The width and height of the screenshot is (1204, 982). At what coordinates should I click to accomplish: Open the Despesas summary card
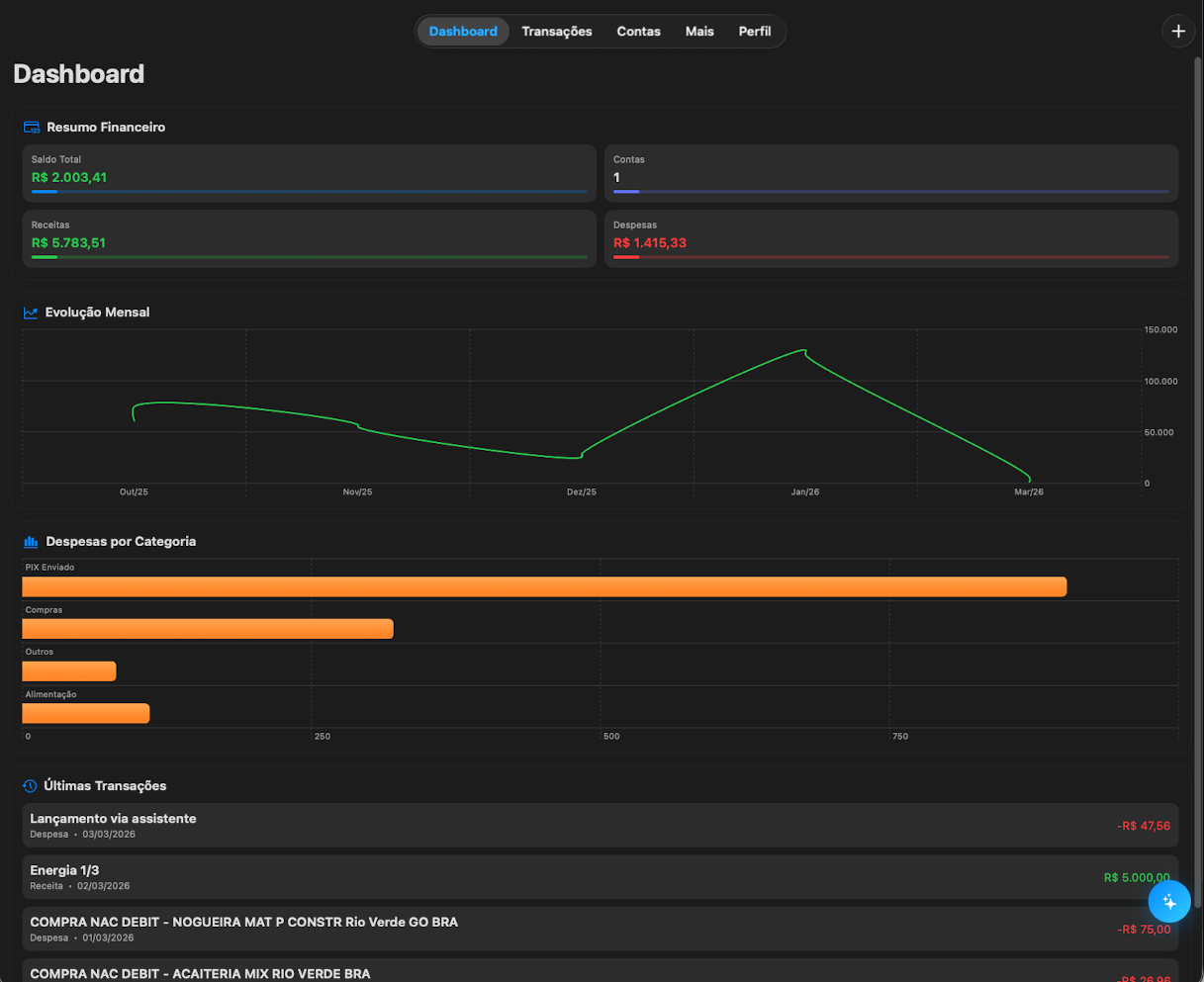[891, 237]
